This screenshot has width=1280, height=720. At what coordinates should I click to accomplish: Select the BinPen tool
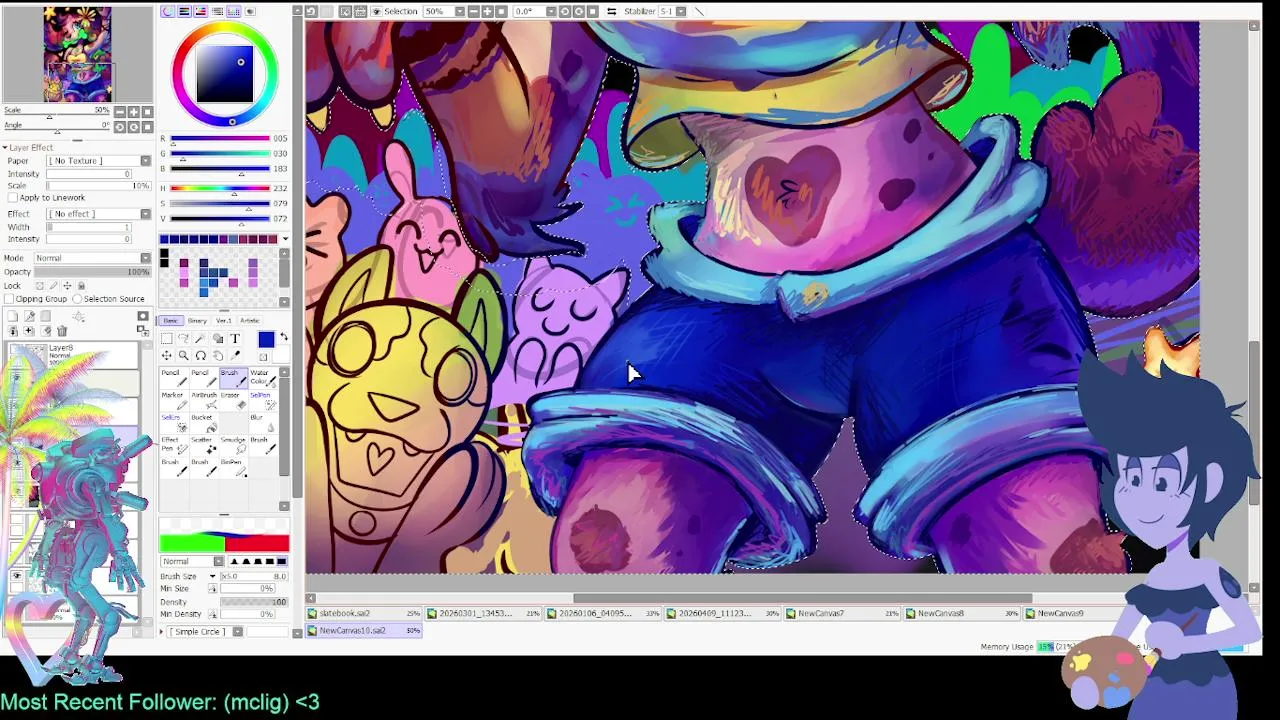(x=233, y=468)
